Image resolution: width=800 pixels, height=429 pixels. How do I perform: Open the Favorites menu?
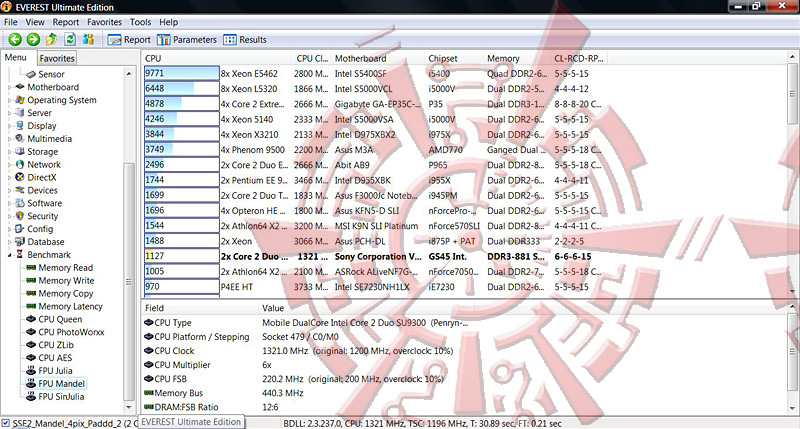click(104, 22)
